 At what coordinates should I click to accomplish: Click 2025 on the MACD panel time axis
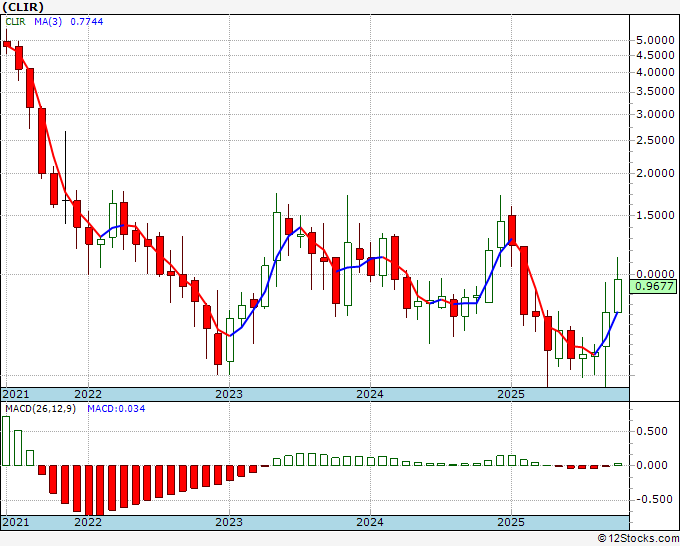[511, 522]
